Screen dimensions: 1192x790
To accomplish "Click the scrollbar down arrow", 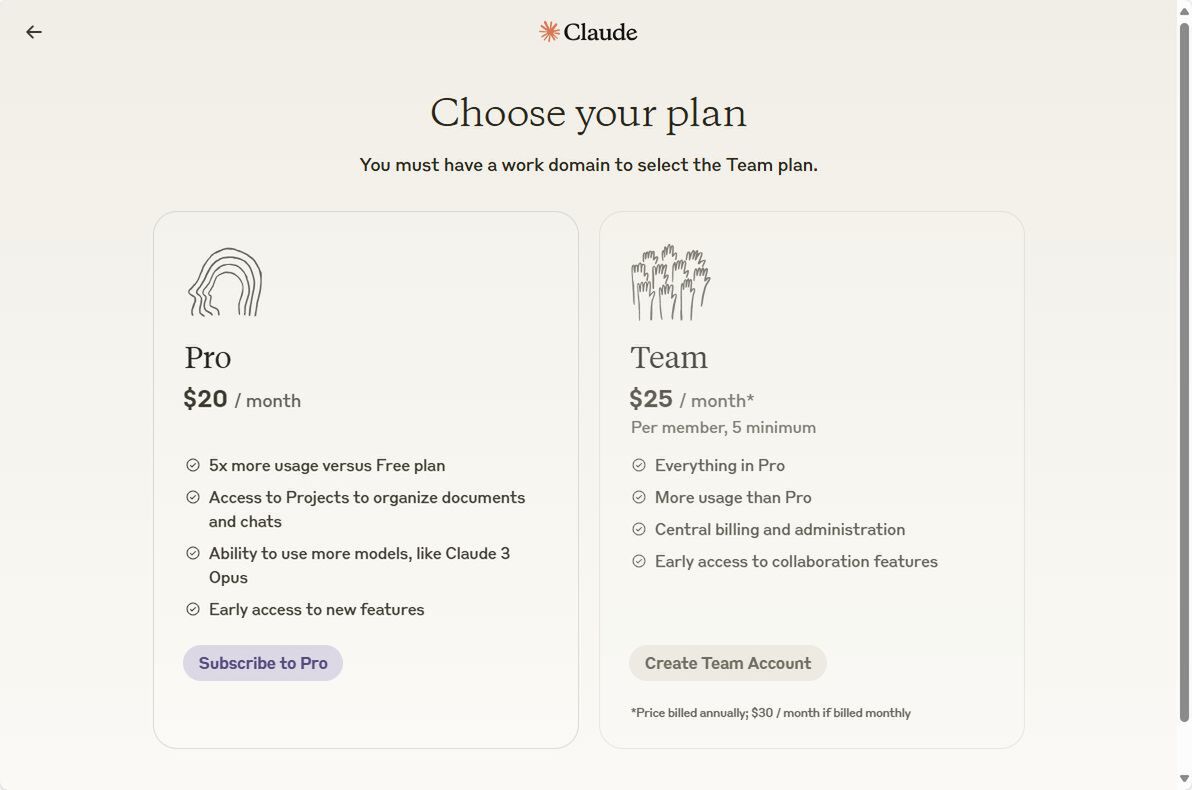I will [1184, 779].
